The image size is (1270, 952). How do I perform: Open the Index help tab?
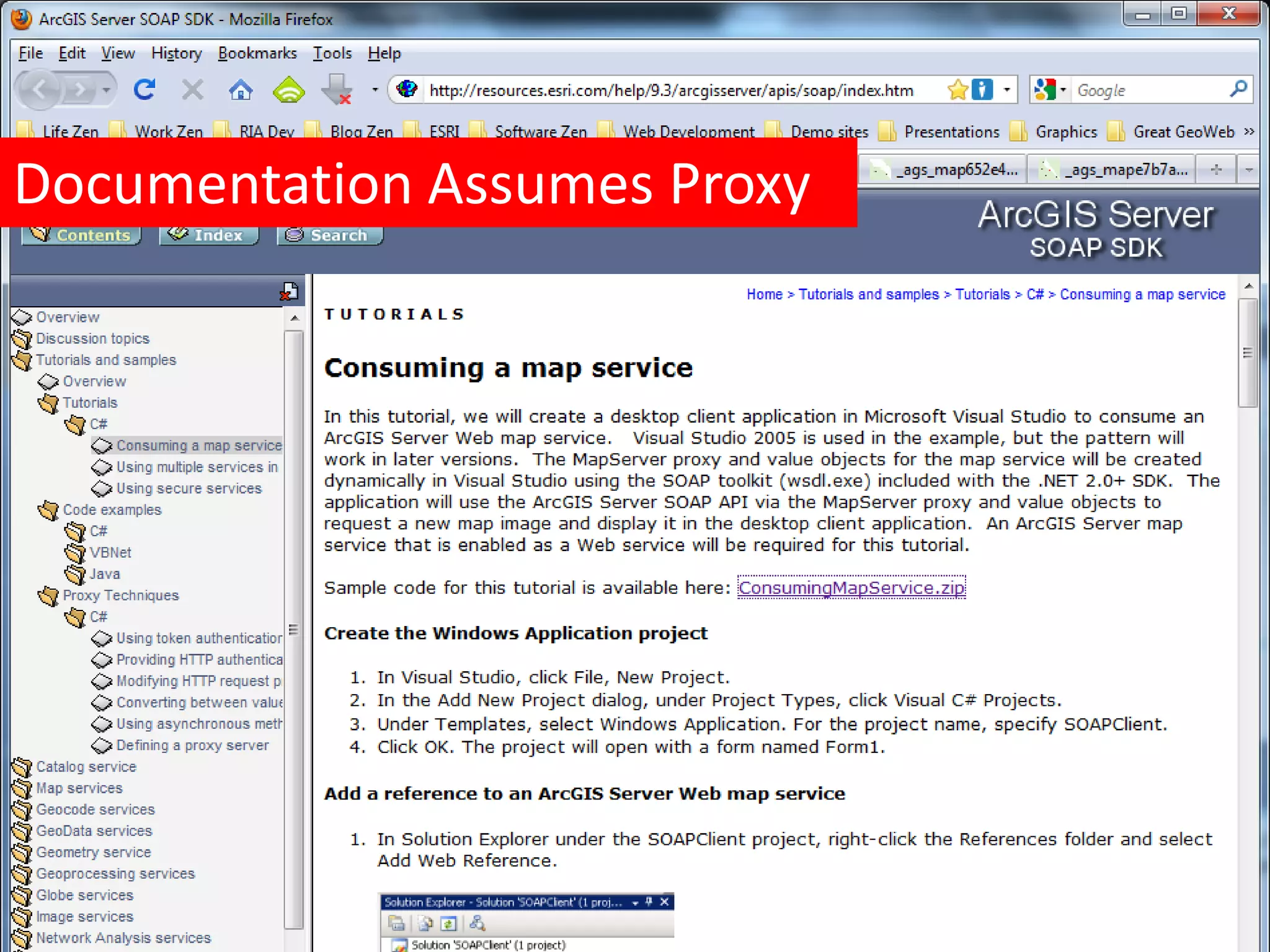[x=209, y=235]
